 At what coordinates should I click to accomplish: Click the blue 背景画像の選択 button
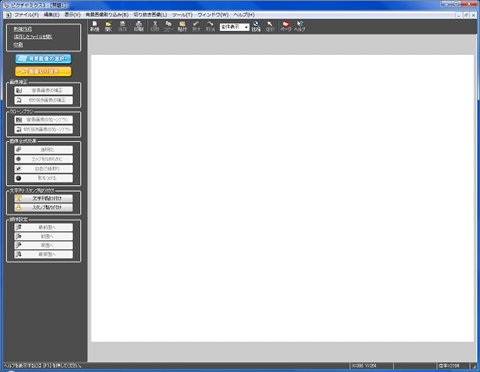pos(43,59)
